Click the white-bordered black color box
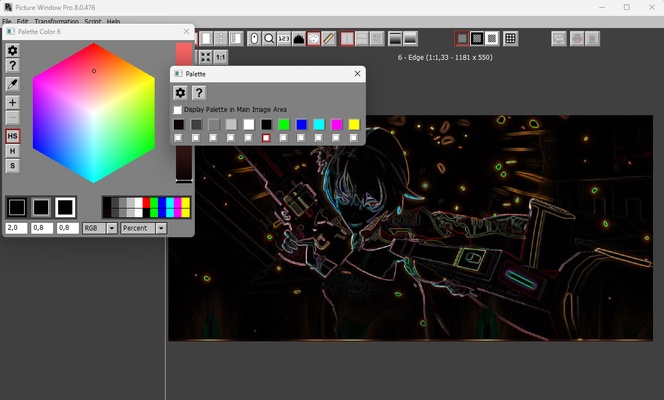Screen dimensions: 664x400 coord(65,207)
